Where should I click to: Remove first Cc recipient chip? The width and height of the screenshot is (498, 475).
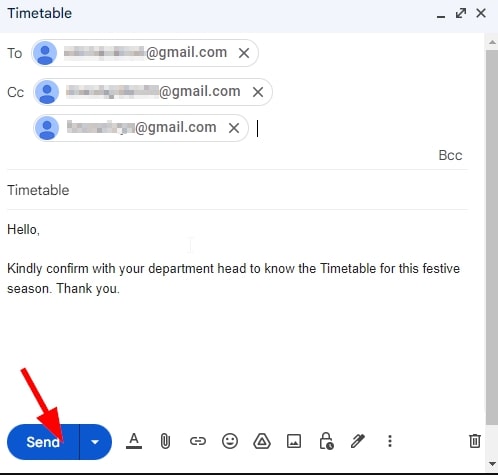258,92
